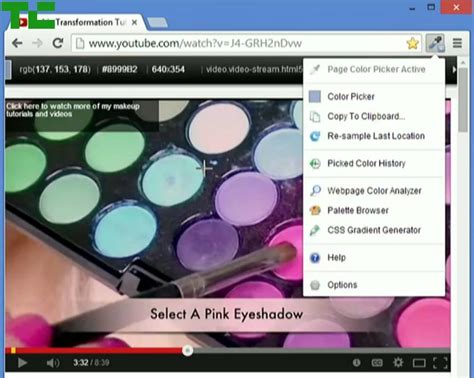Click the ColorZilla eyedropper extension icon
The height and width of the screenshot is (378, 474).
[x=435, y=43]
